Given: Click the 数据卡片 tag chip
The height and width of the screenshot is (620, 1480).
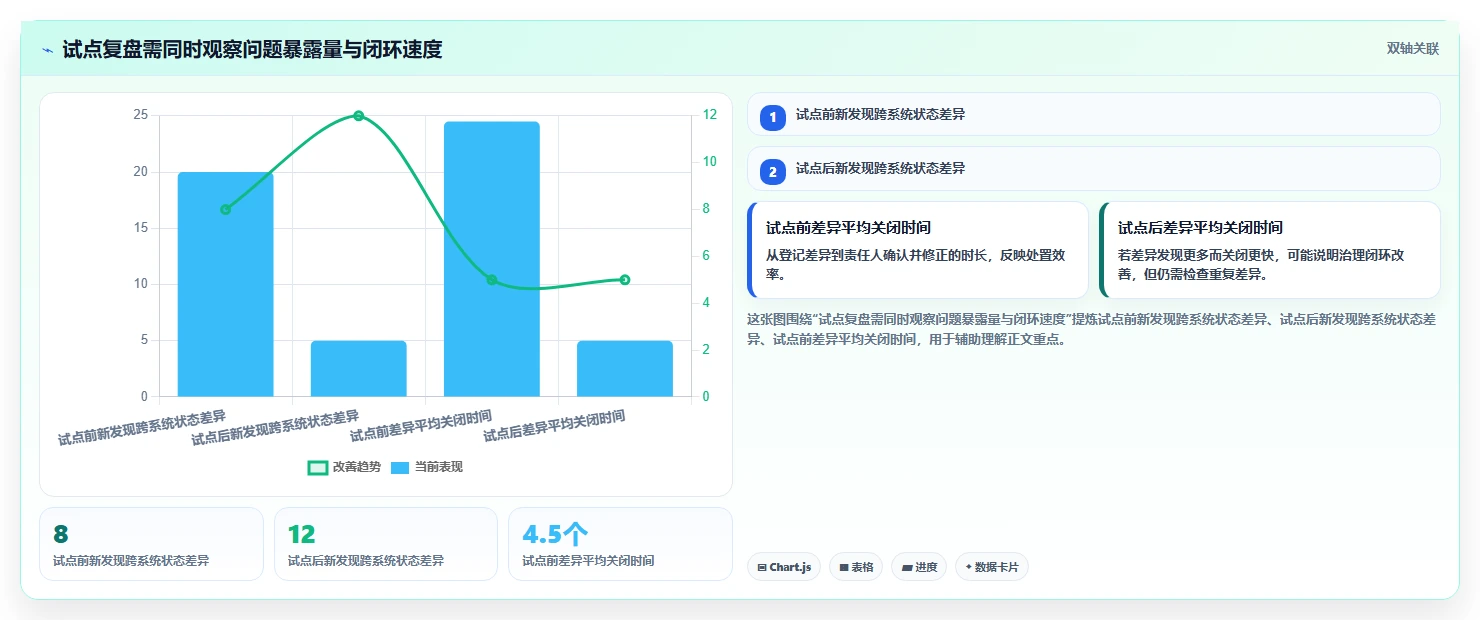Looking at the screenshot, I should tap(992, 567).
